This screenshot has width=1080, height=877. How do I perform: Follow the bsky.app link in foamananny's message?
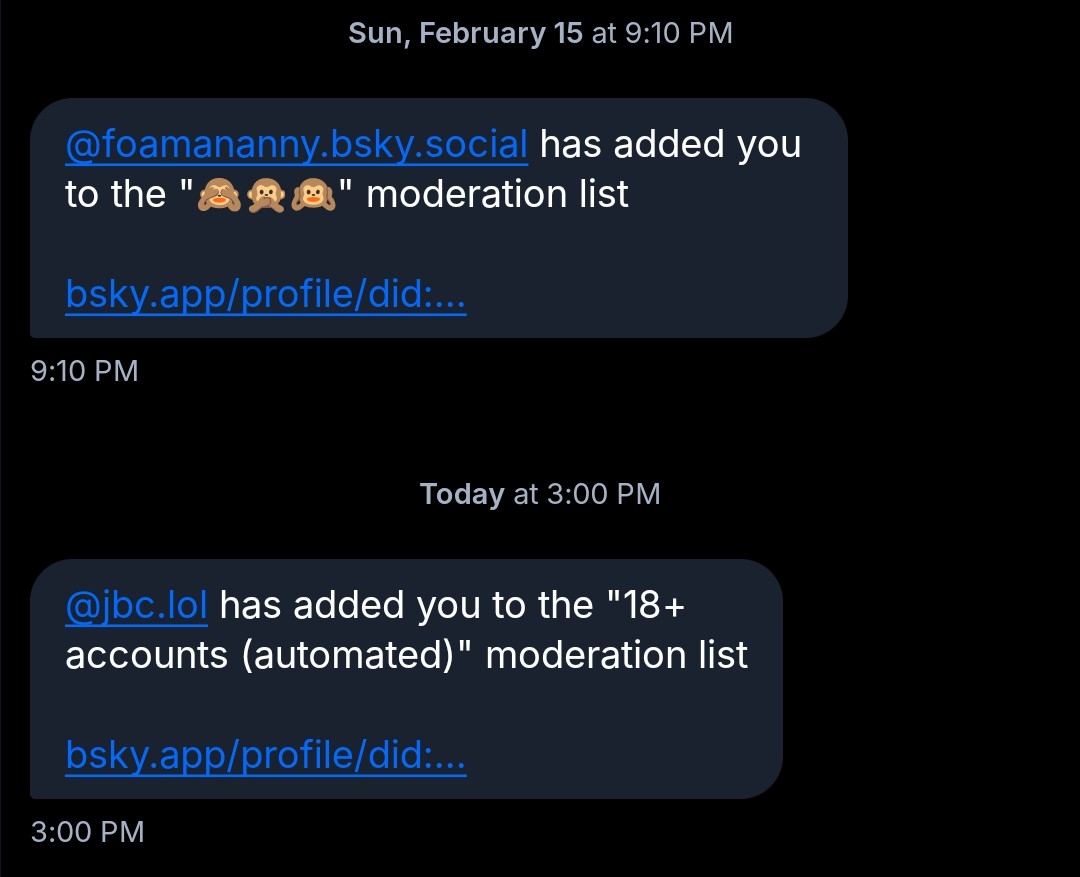265,295
